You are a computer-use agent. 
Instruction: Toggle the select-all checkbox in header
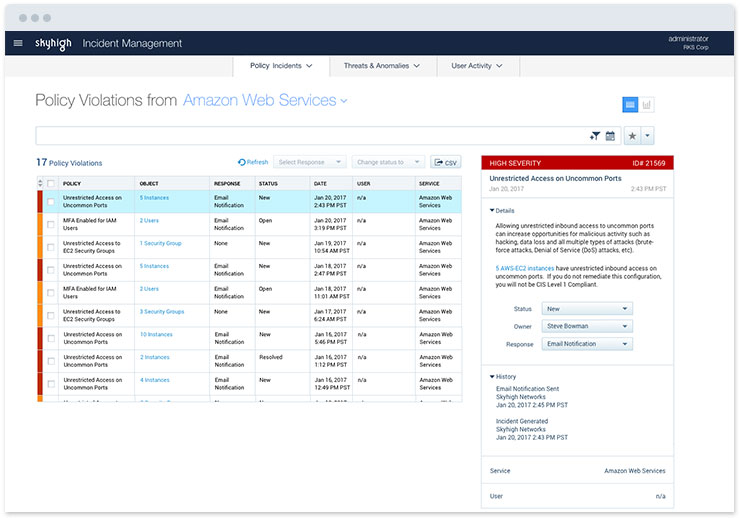(50, 183)
